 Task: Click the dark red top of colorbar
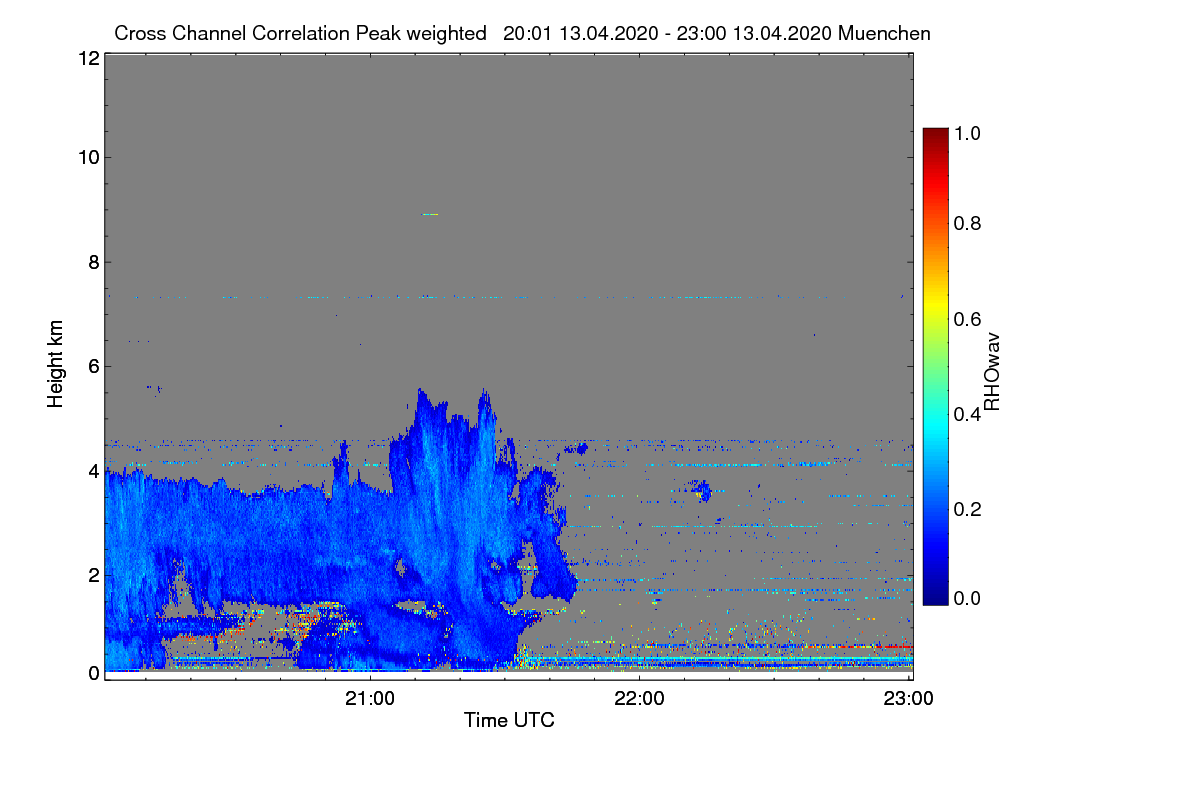(934, 134)
